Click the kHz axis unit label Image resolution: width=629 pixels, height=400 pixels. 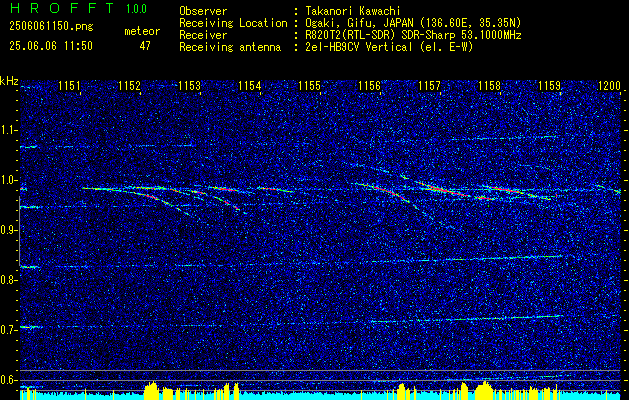pyautogui.click(x=9, y=81)
